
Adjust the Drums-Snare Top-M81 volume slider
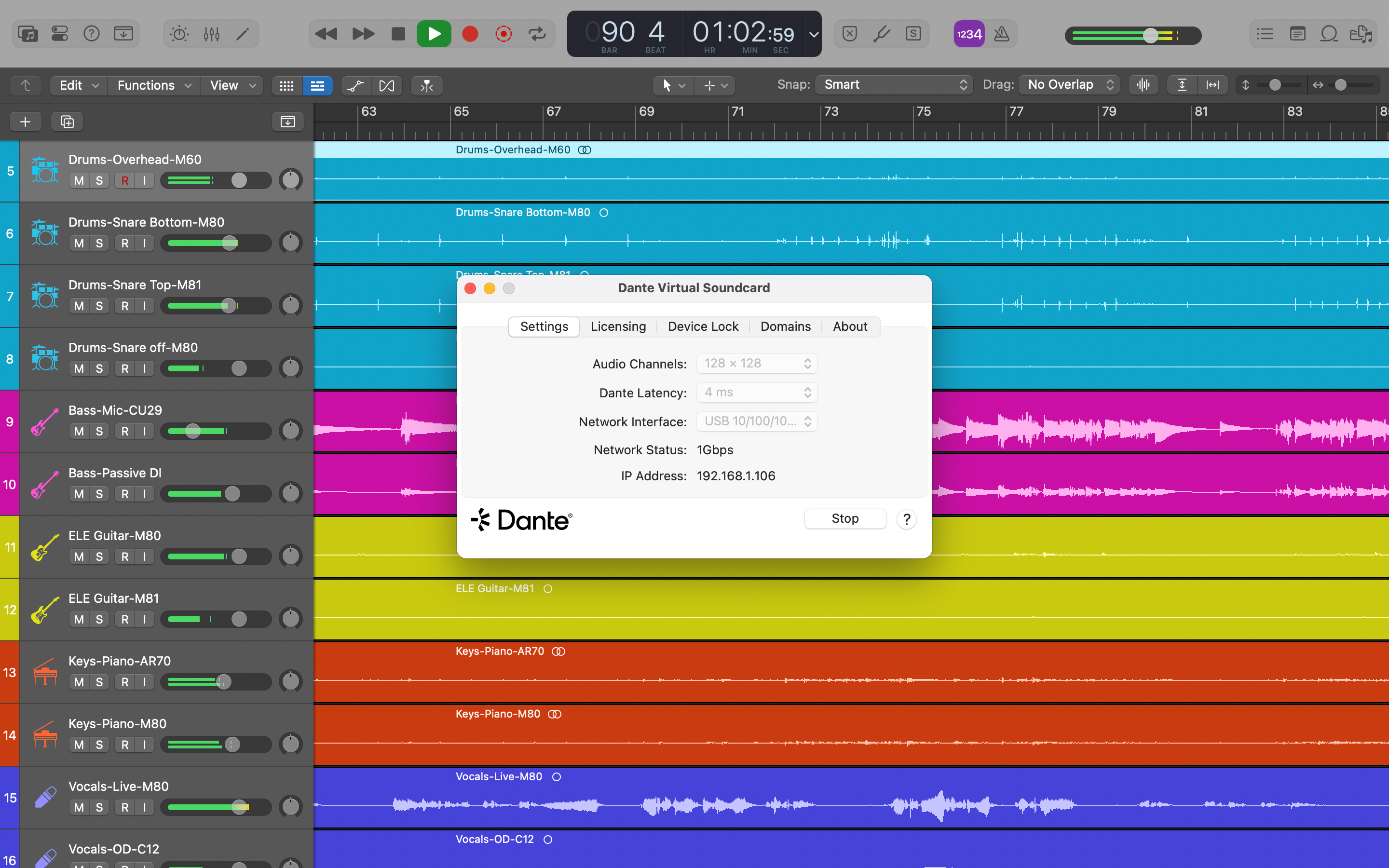tap(229, 305)
